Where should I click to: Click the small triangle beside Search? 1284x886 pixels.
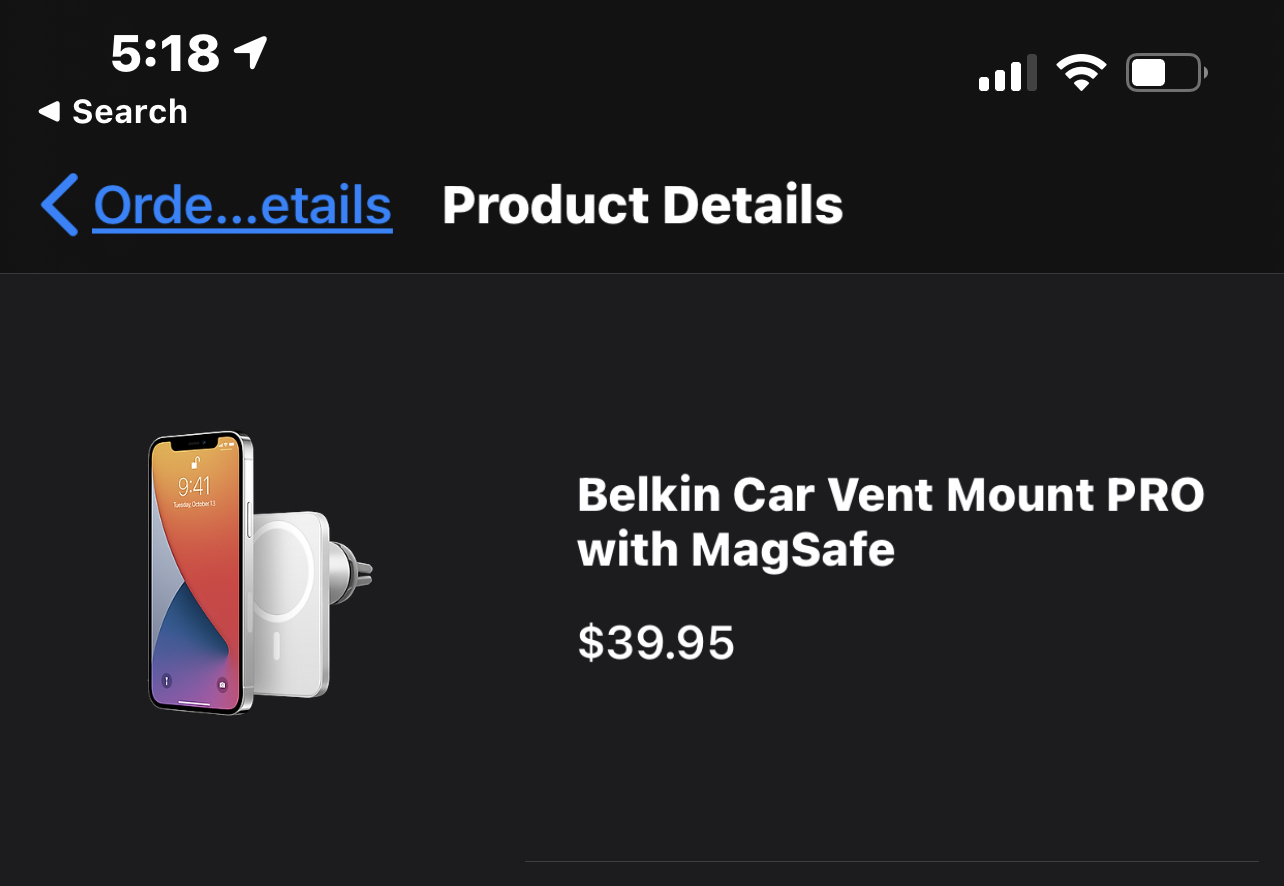tap(49, 112)
